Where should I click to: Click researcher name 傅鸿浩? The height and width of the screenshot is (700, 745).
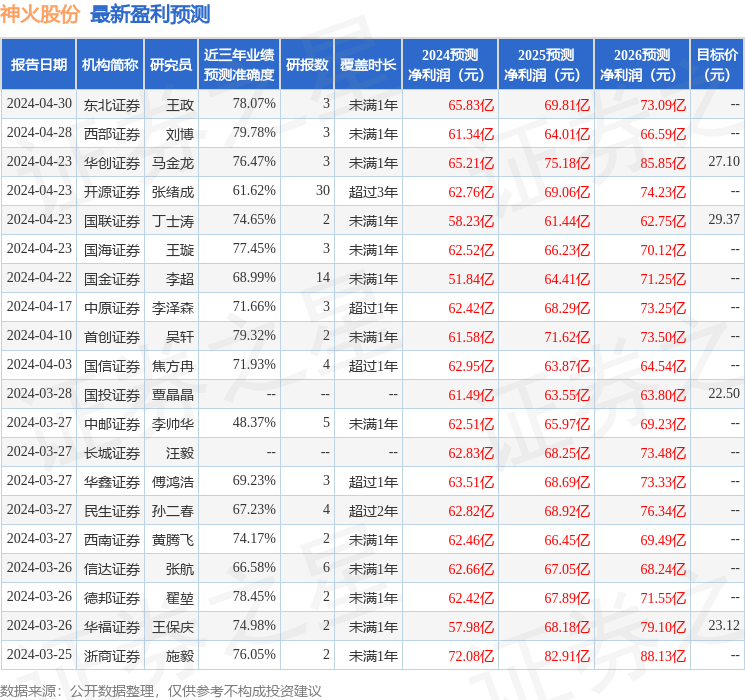click(173, 482)
